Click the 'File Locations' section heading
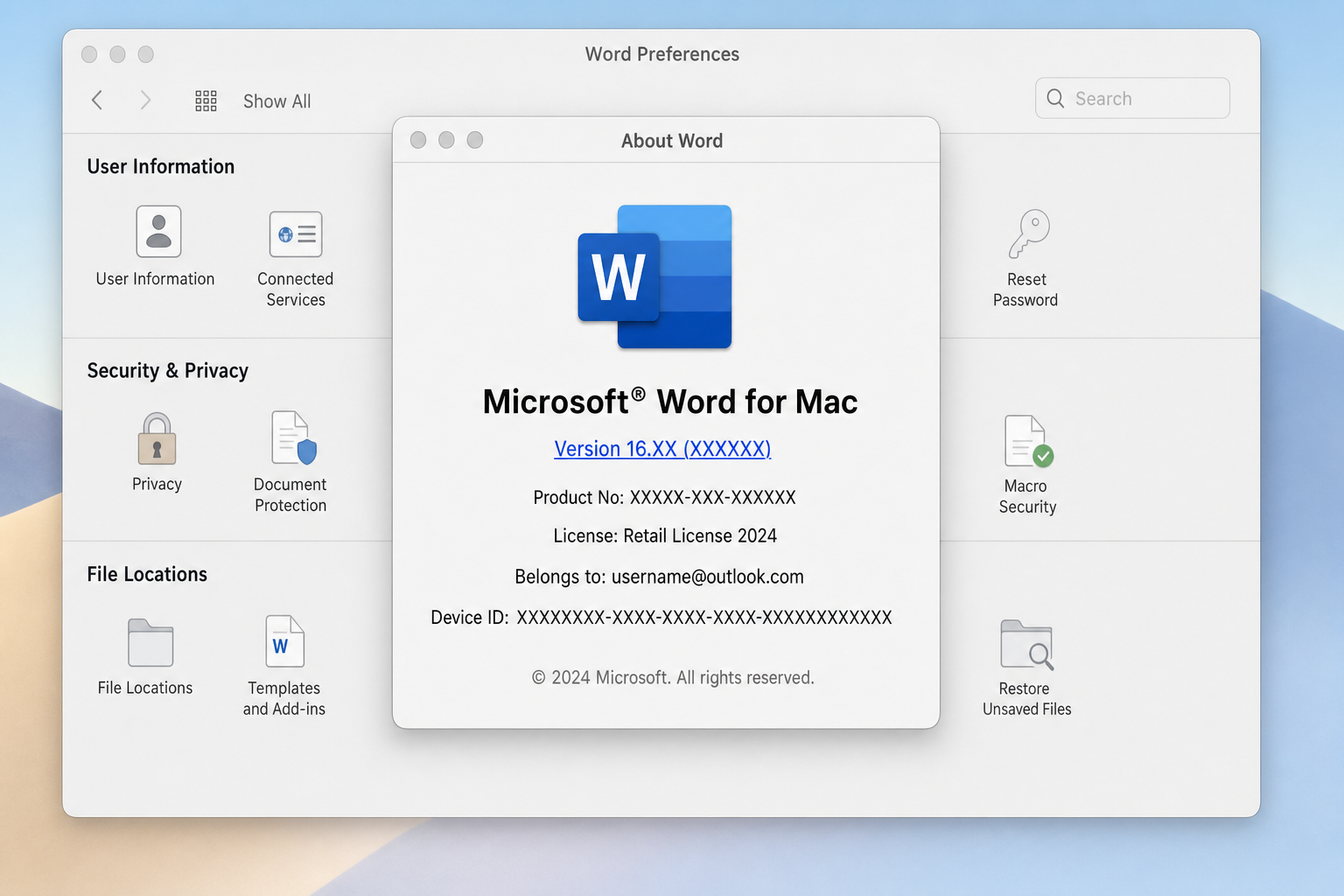 (147, 574)
